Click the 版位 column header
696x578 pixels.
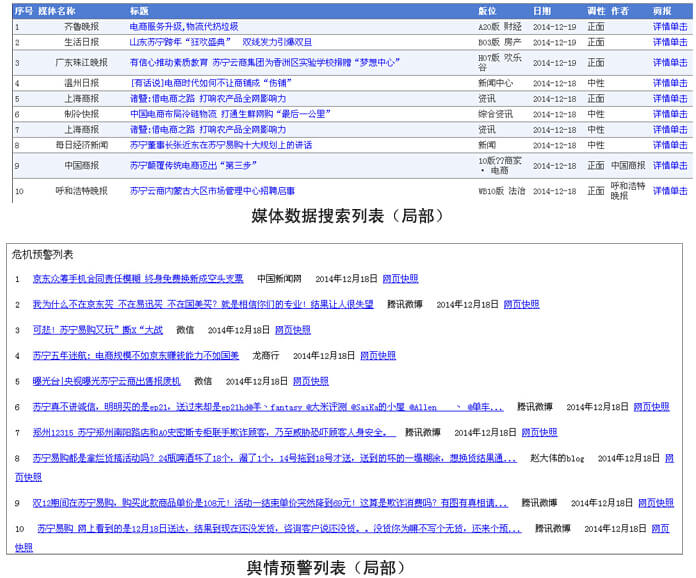[487, 11]
